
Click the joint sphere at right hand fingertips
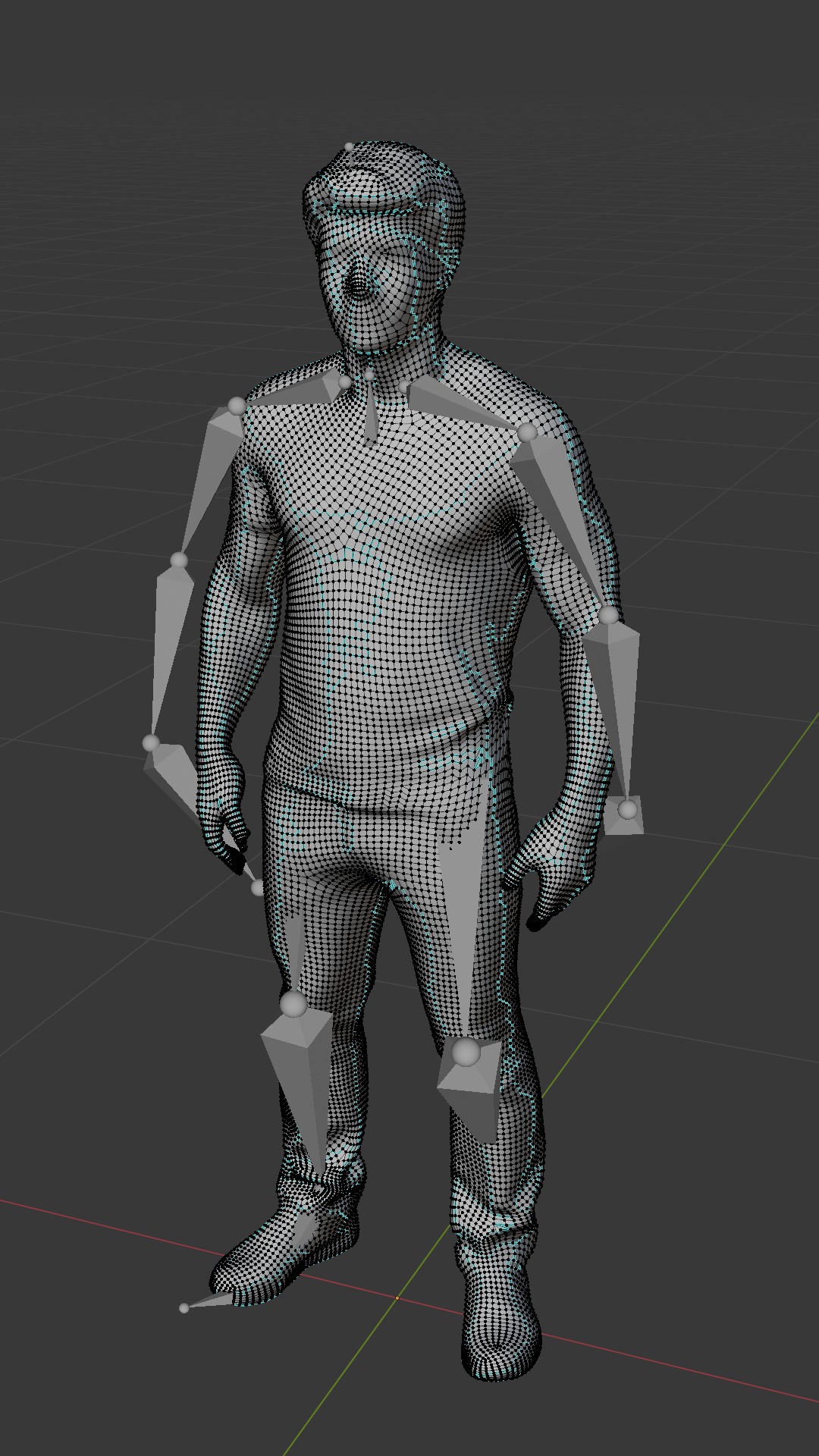click(258, 888)
